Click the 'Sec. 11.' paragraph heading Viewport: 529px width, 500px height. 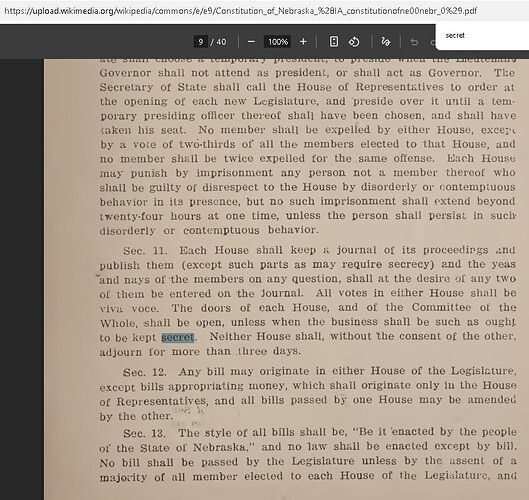[145, 251]
